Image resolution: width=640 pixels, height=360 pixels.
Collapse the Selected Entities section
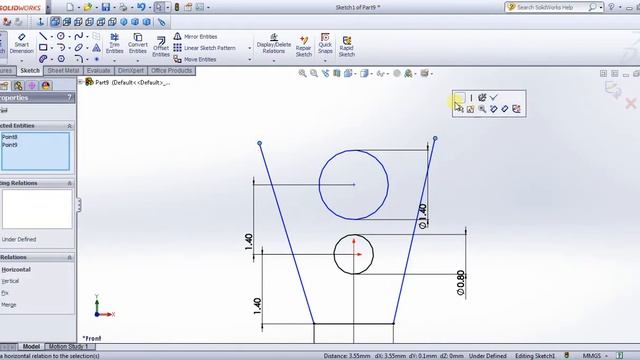click(69, 126)
